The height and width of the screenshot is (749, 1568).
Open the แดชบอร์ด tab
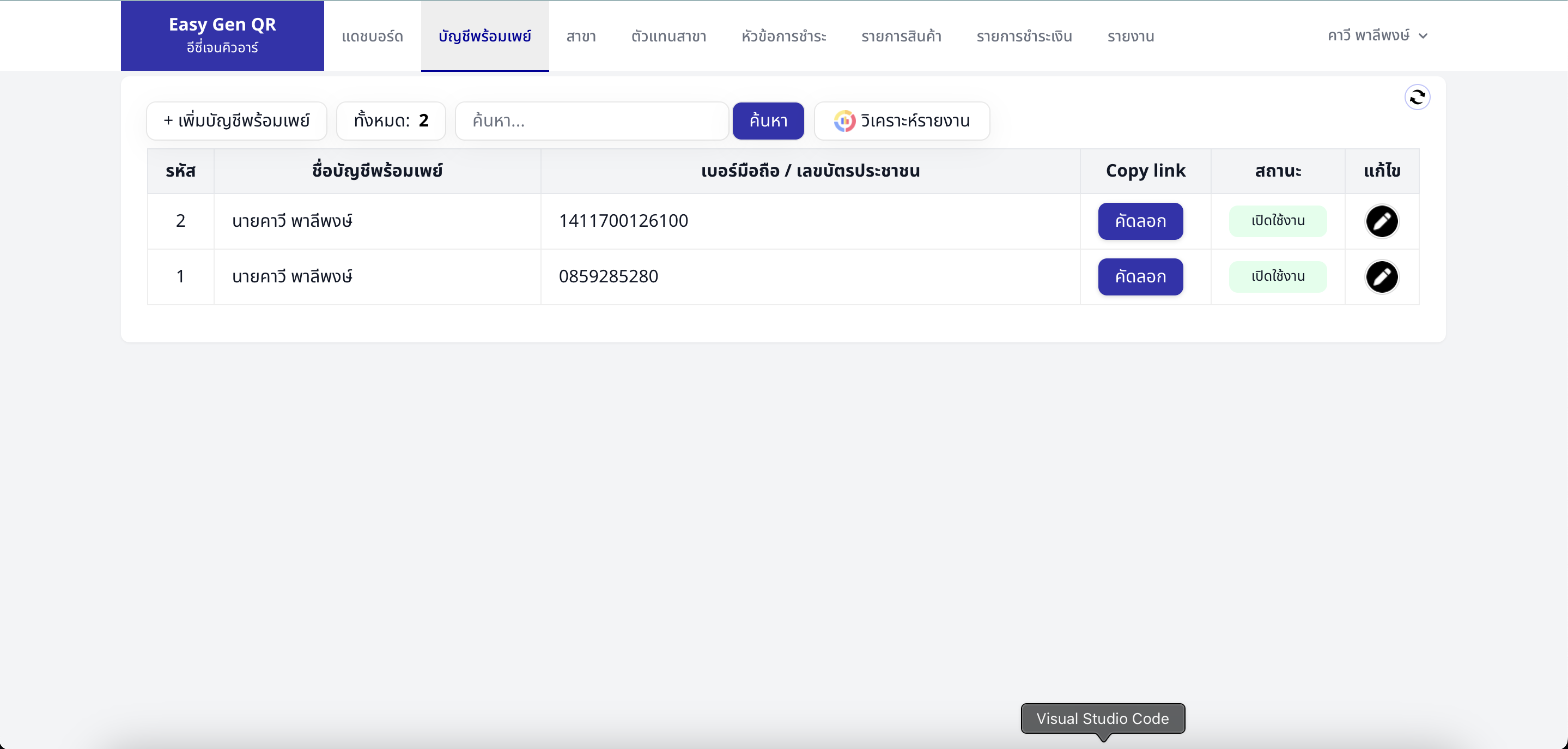pos(373,37)
